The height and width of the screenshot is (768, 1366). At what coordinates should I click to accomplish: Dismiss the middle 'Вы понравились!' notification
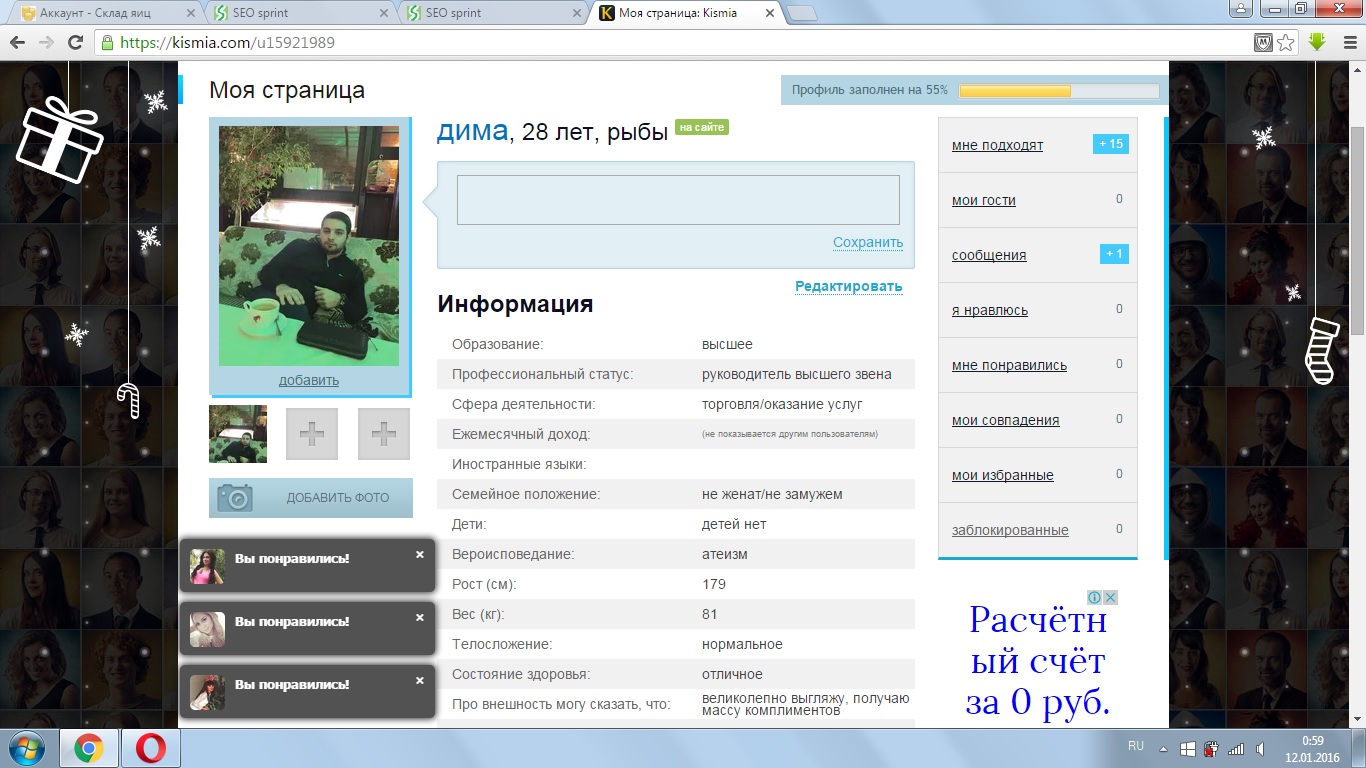tap(420, 617)
